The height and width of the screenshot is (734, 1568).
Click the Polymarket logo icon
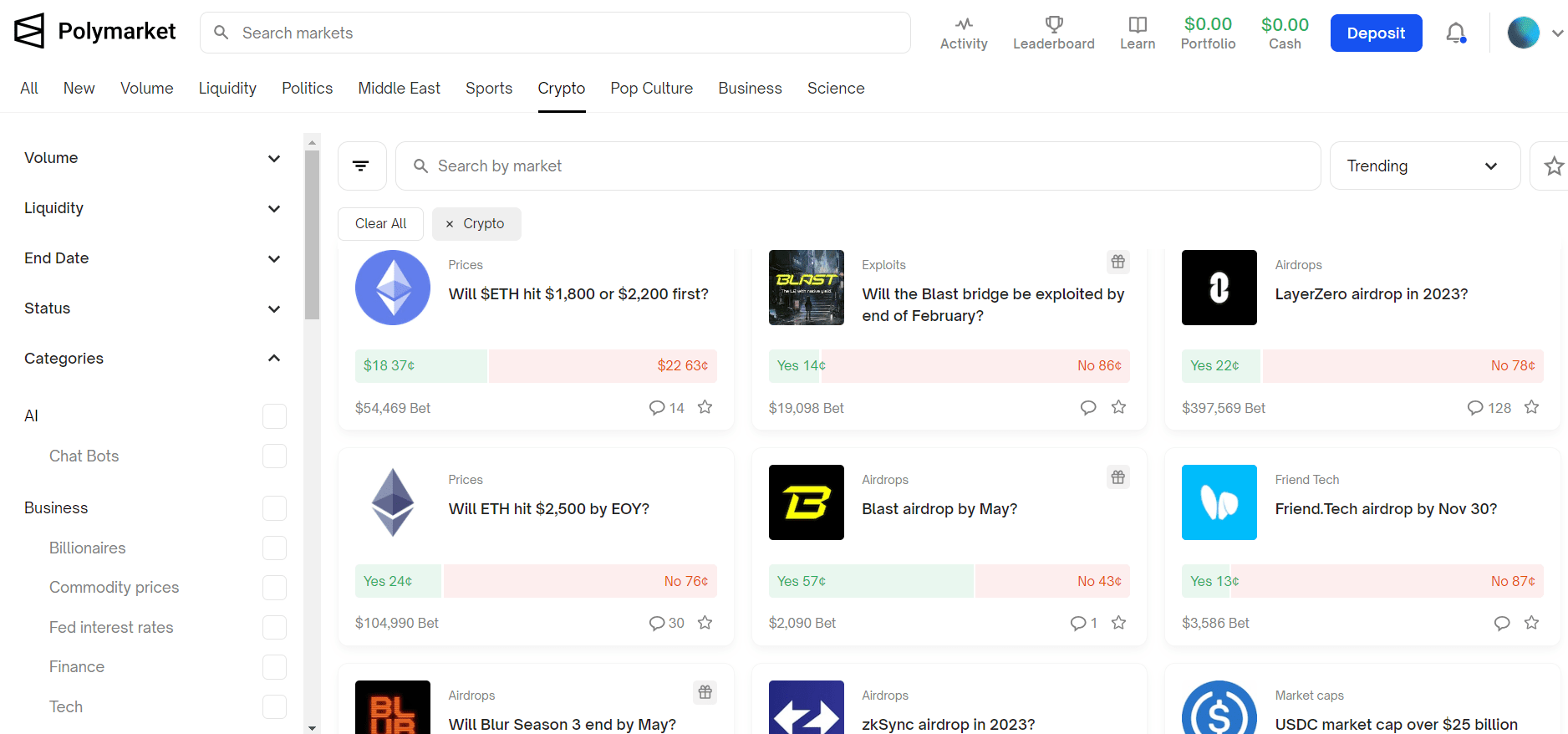tap(29, 31)
